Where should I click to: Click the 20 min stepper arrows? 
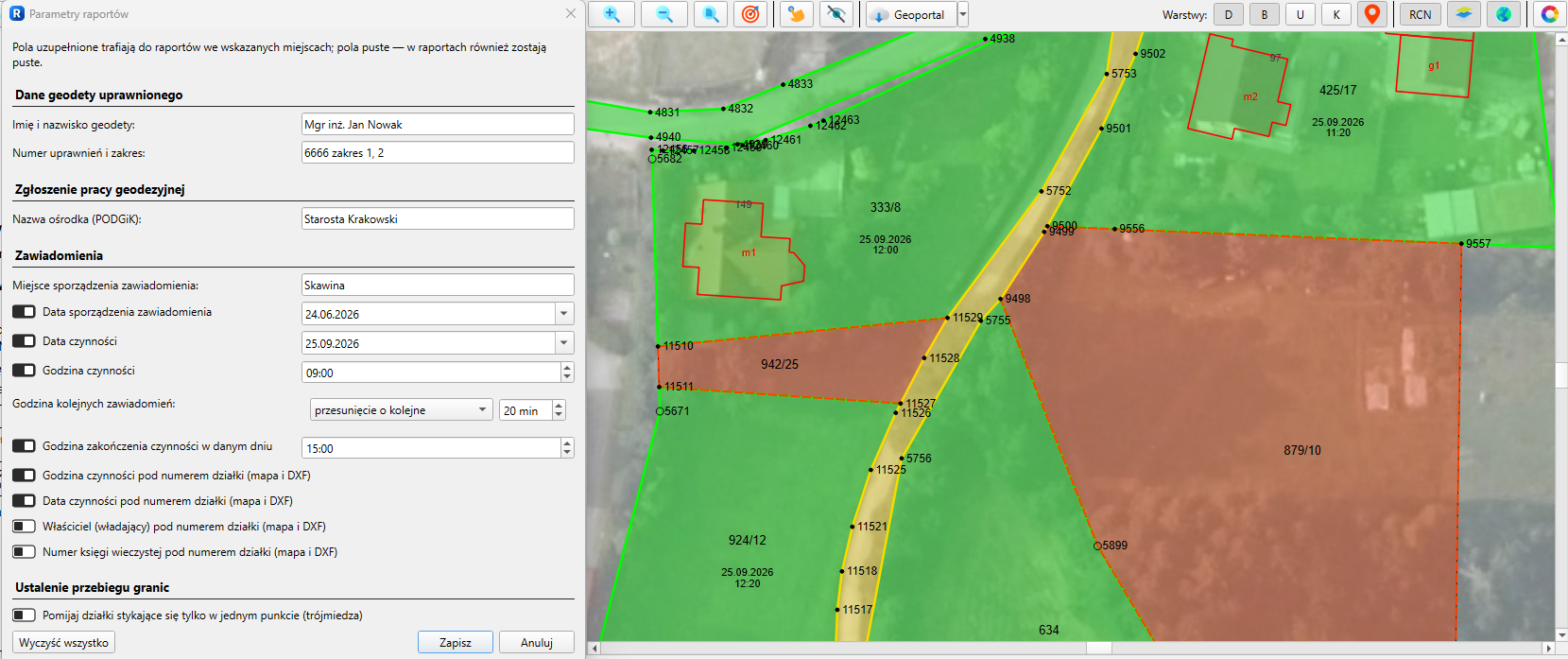[x=559, y=410]
